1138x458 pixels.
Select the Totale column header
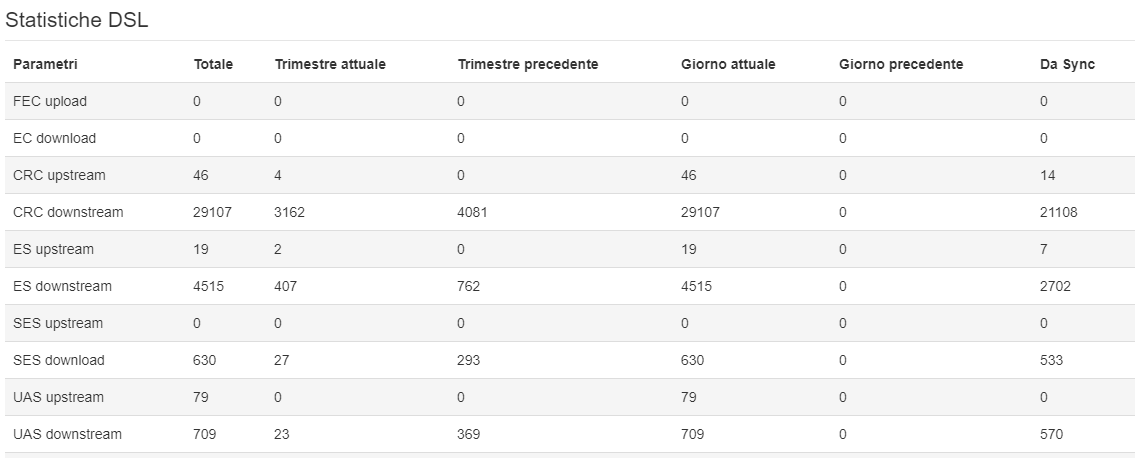[213, 65]
